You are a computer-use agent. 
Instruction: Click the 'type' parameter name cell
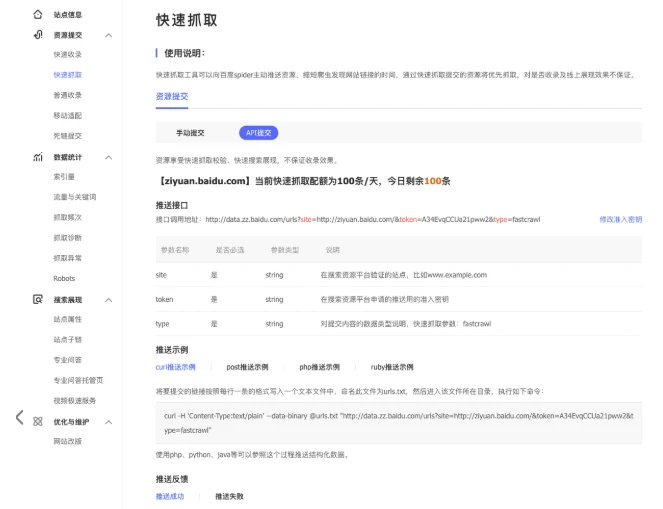[162, 324]
